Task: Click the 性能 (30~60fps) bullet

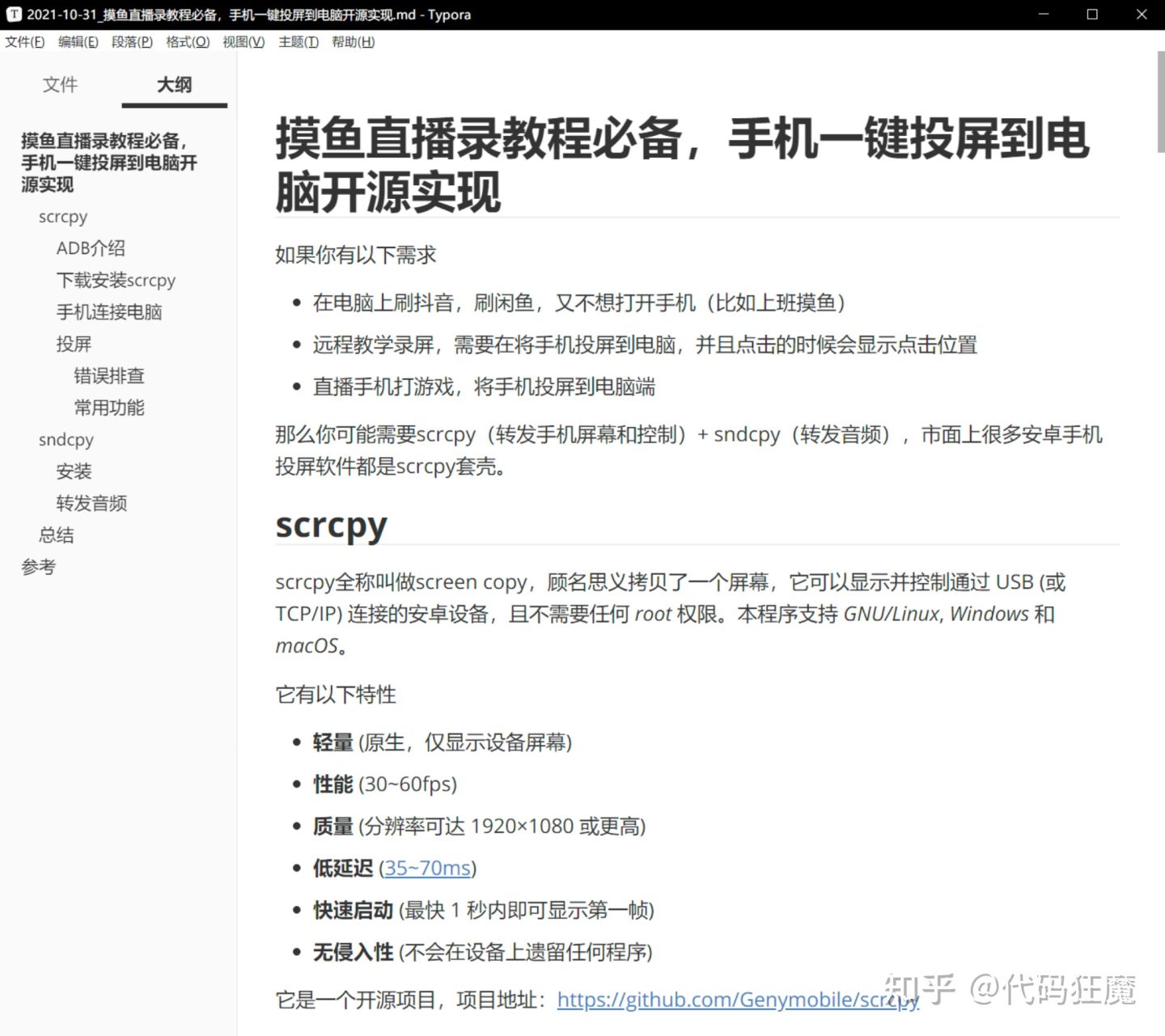Action: point(385,784)
